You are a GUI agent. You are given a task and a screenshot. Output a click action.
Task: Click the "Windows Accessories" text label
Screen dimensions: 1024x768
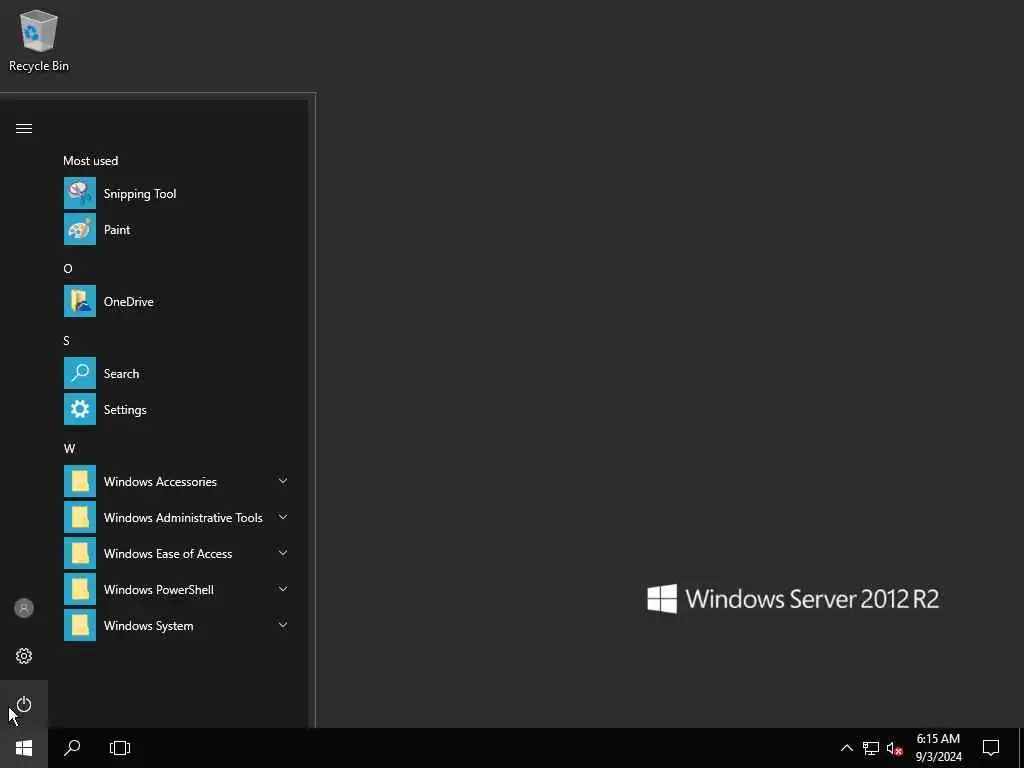tap(160, 482)
